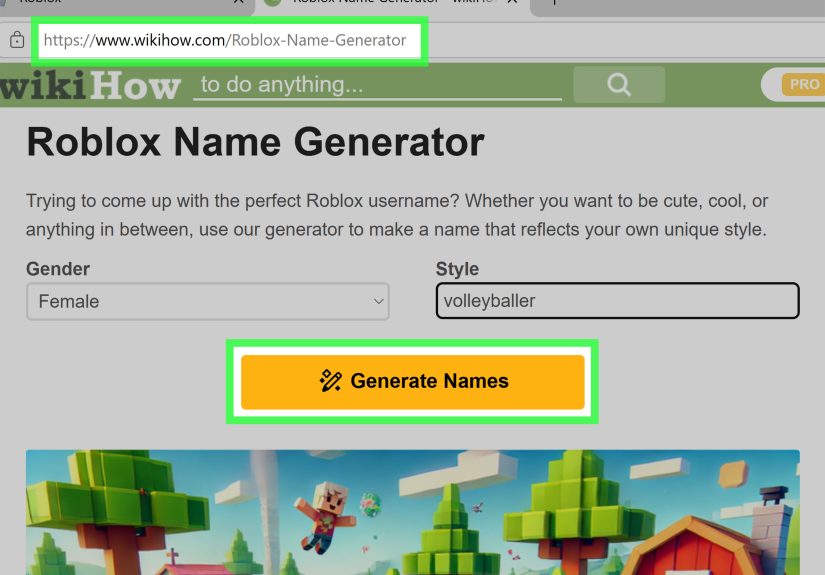Click the Style field containing volleyballer
This screenshot has width=825, height=575.
pos(618,301)
